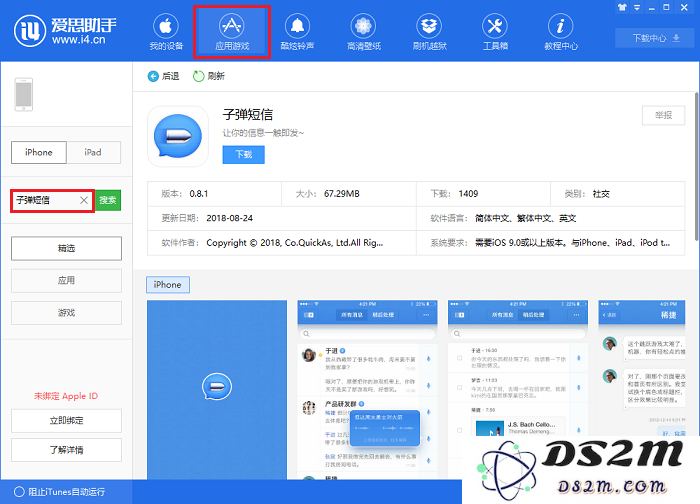Open the 酷炫铃声 ringtones section
The image size is (700, 504).
coord(297,32)
